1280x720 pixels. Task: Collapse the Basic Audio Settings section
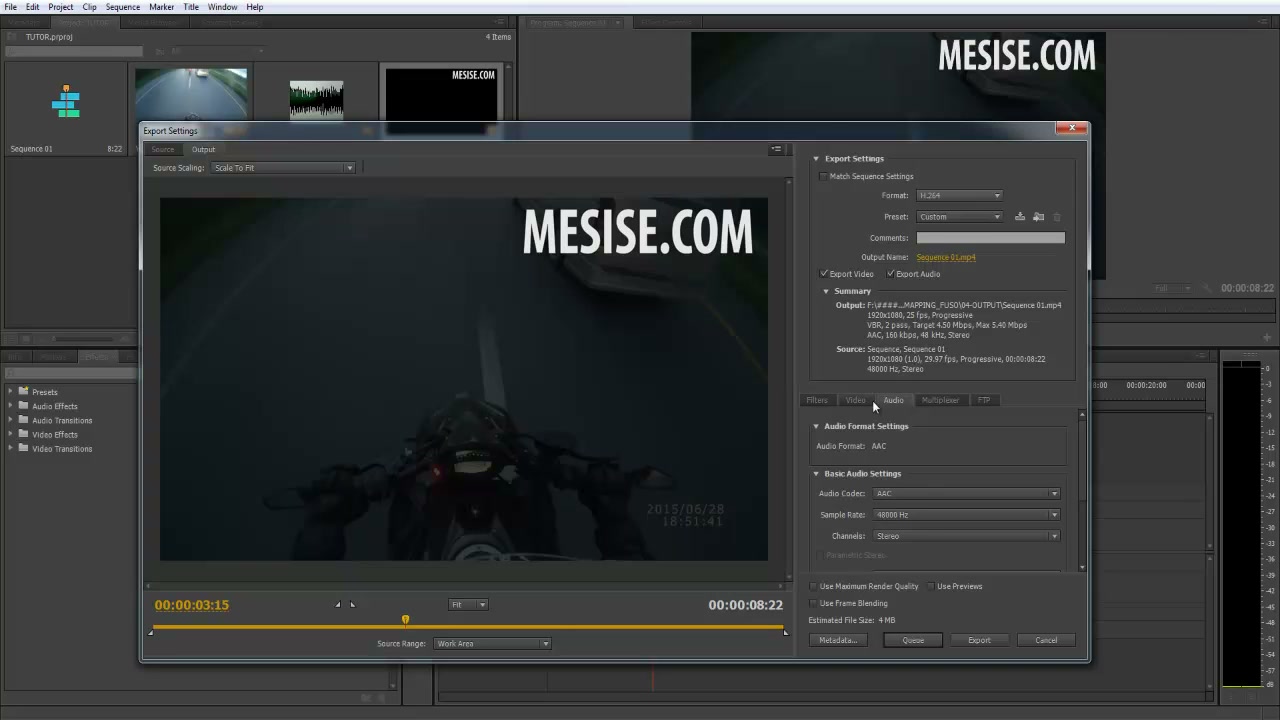click(816, 474)
